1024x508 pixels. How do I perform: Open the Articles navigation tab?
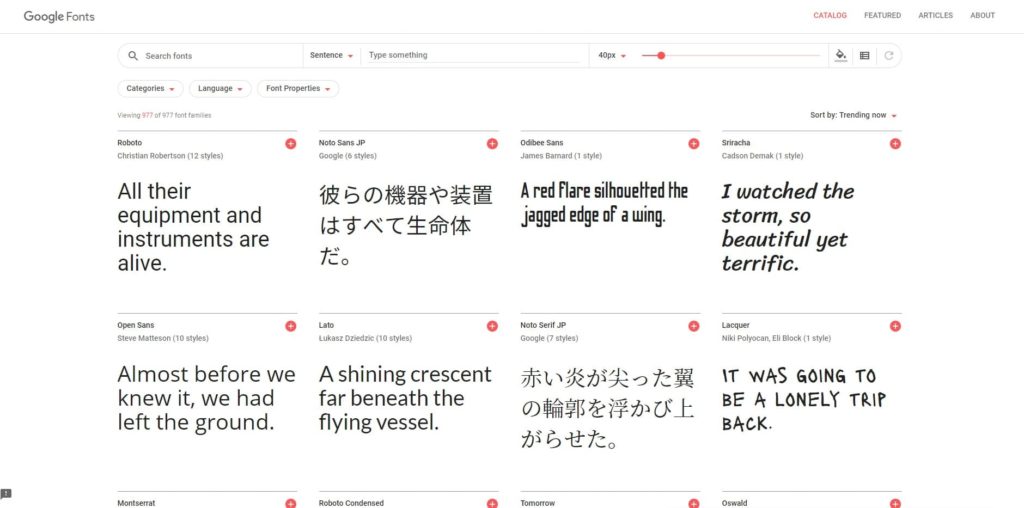(935, 16)
